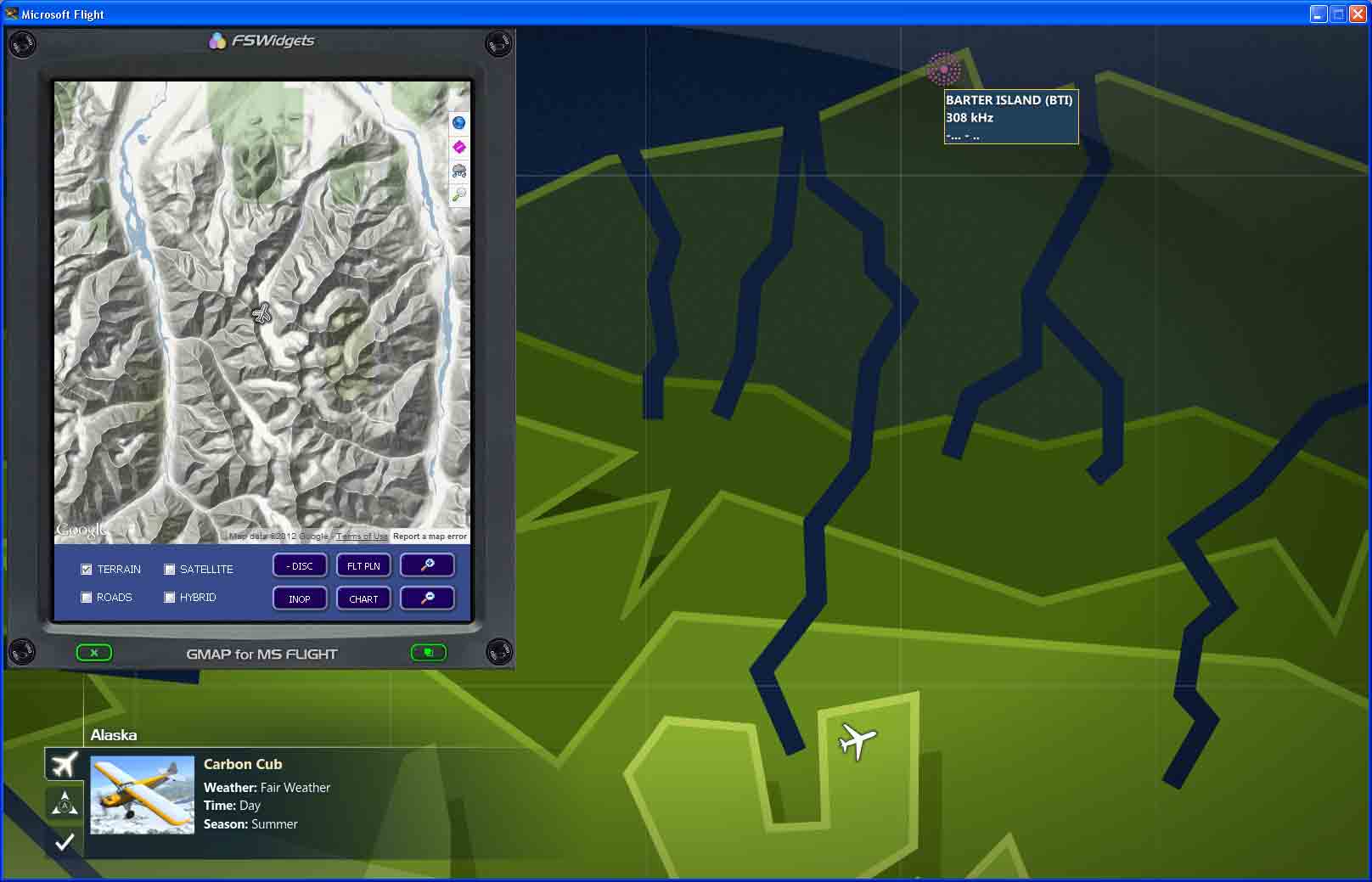Enable the ROADS checkbox
Viewport: 1372px width, 882px height.
click(x=86, y=598)
